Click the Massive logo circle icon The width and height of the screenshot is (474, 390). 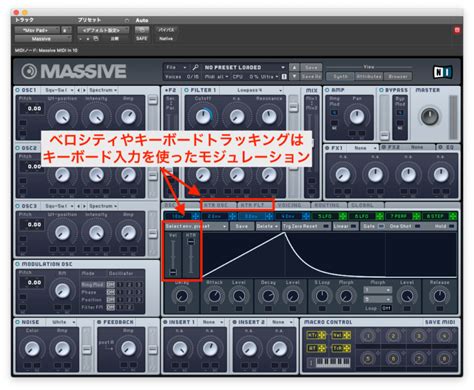(29, 71)
